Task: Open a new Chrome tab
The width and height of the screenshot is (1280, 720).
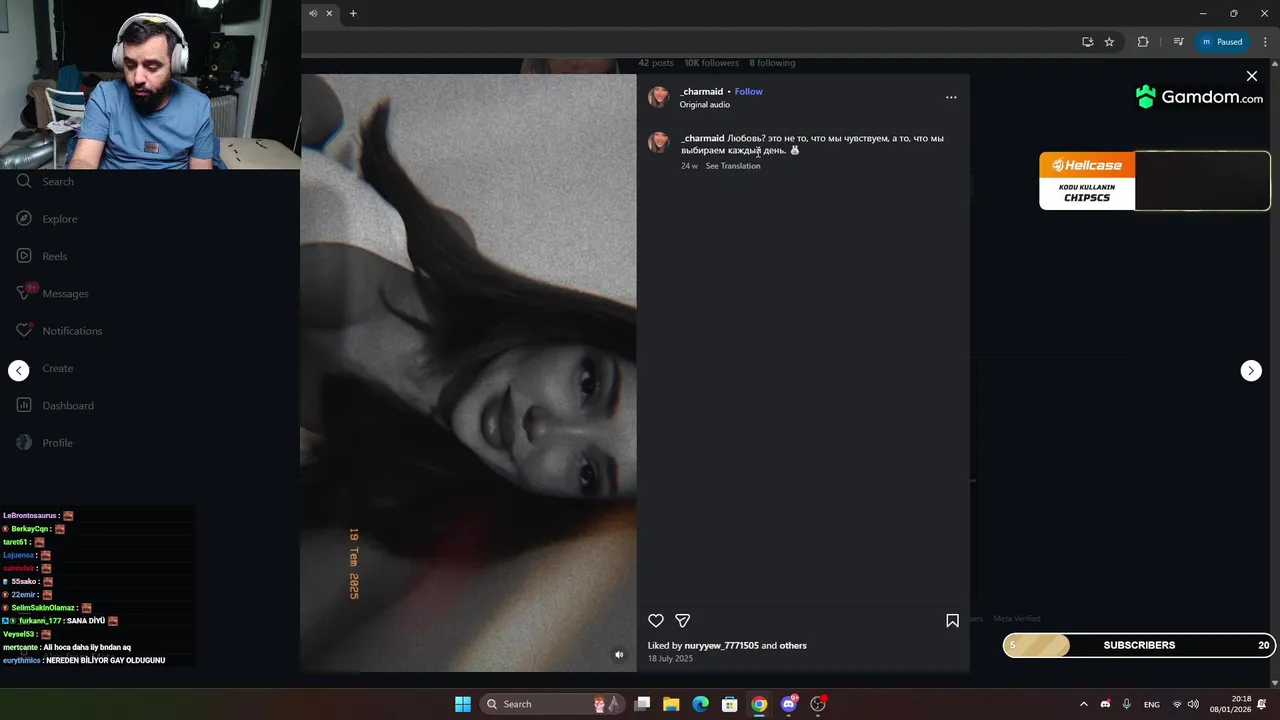Action: (x=353, y=13)
